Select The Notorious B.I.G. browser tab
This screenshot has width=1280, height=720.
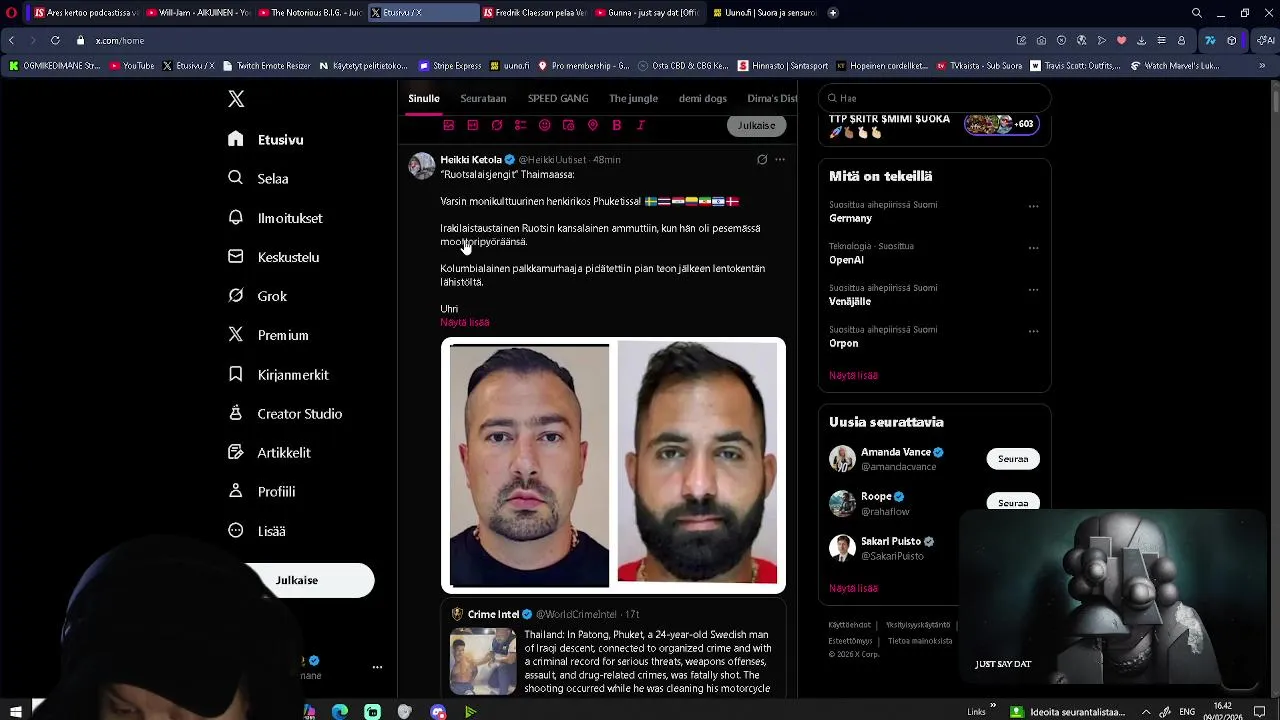(310, 13)
